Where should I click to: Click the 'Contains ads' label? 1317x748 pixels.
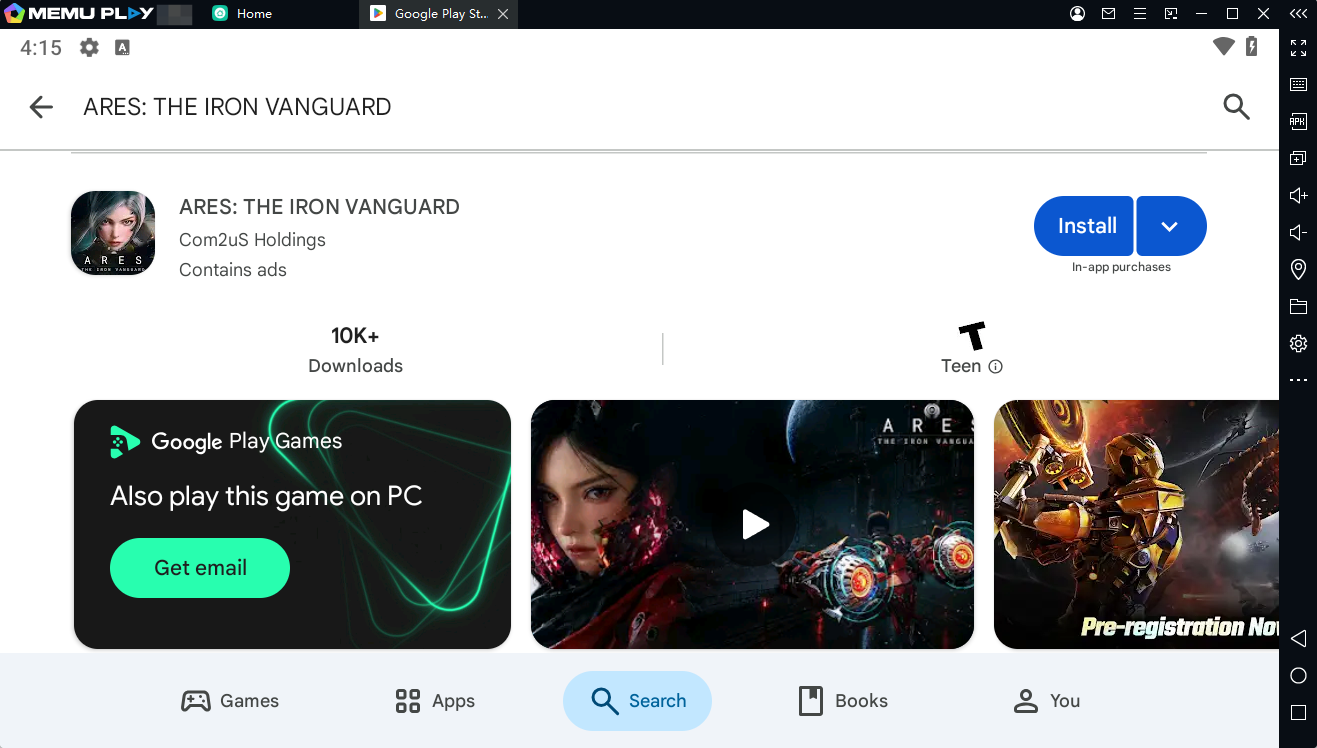(233, 270)
